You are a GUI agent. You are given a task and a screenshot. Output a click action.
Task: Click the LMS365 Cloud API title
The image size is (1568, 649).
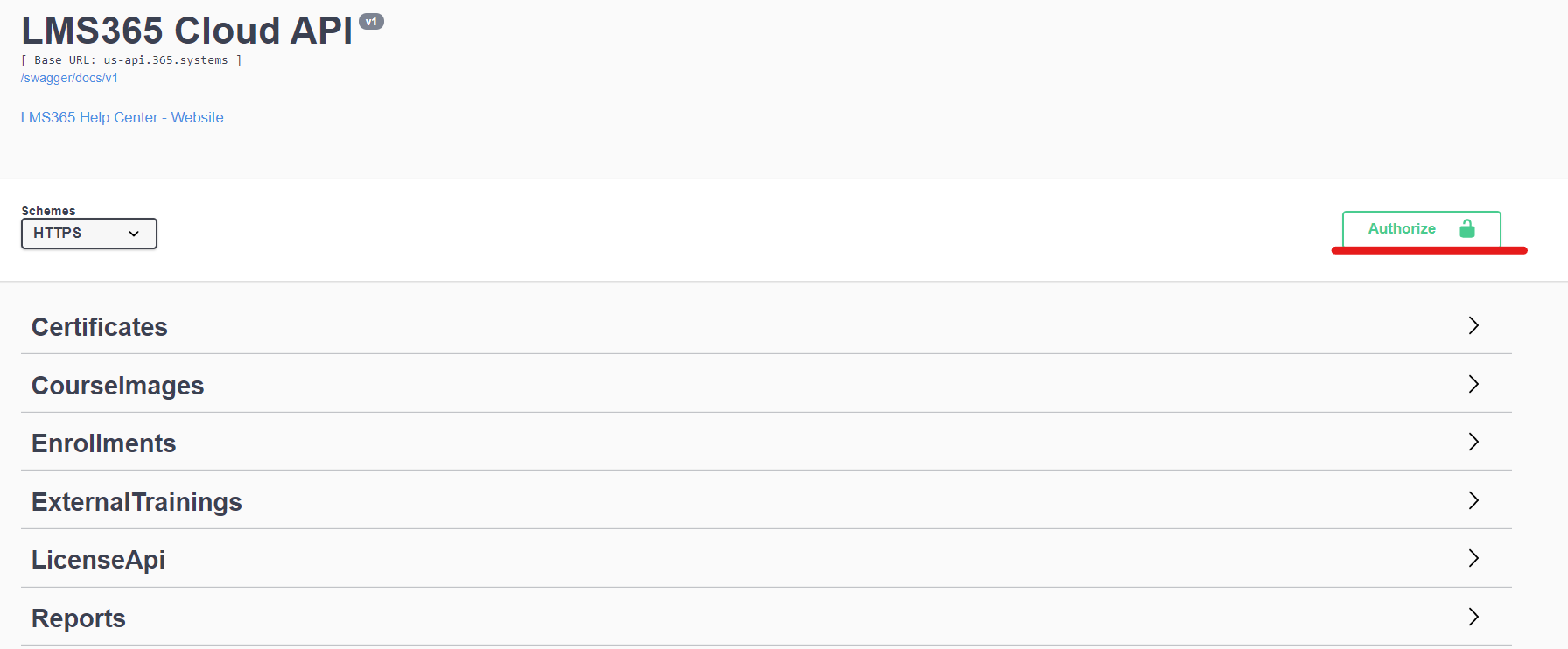(x=187, y=31)
